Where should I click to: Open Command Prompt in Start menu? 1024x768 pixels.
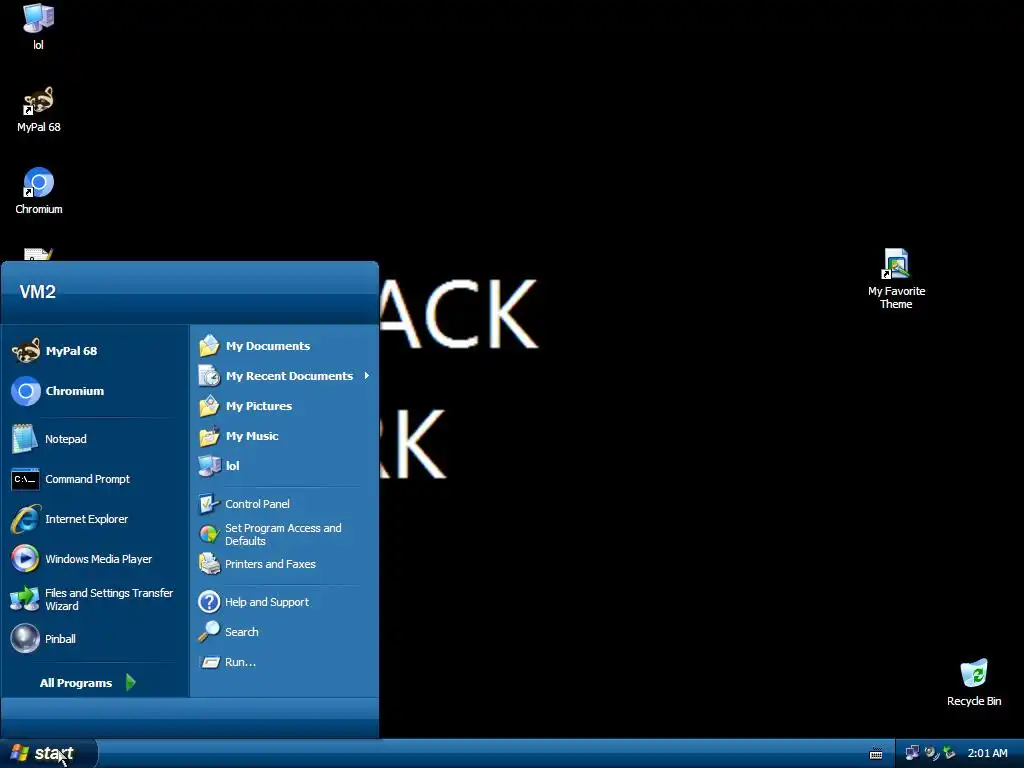(x=95, y=479)
